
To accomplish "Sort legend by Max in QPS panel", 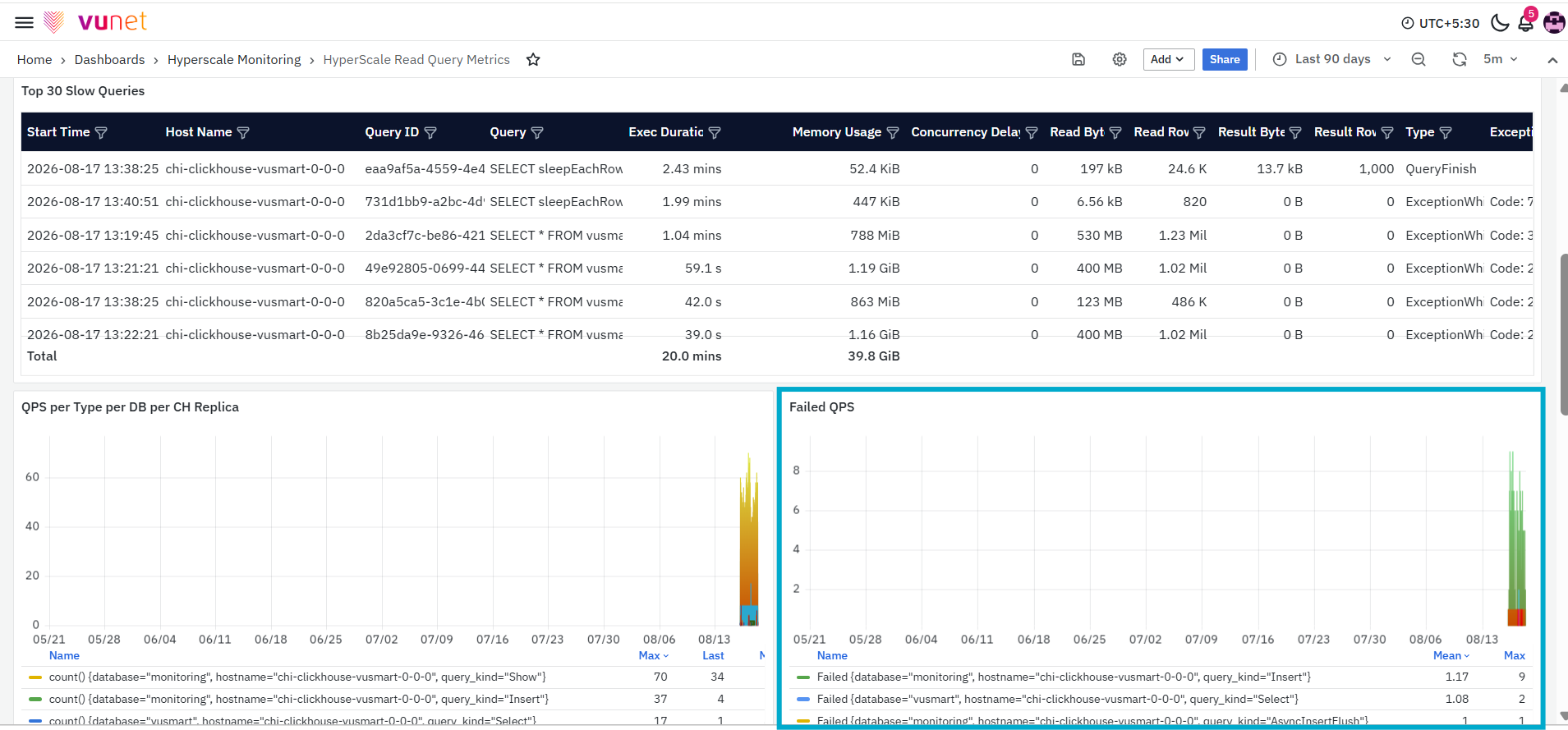I will pyautogui.click(x=654, y=655).
